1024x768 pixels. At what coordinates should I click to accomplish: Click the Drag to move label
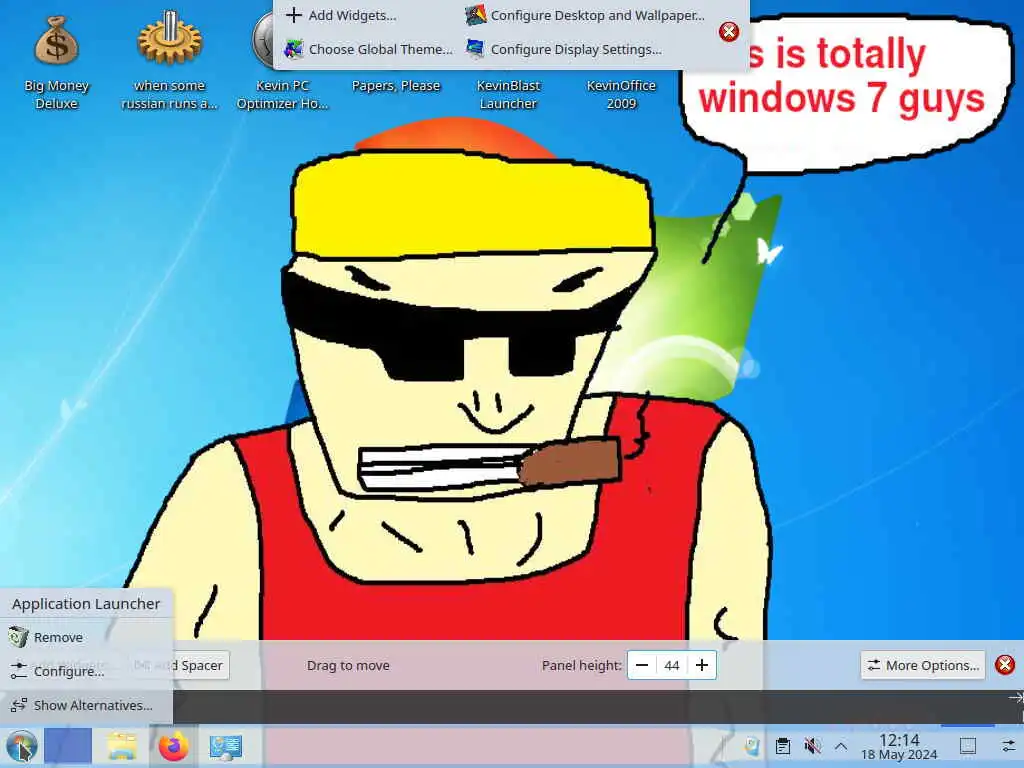[x=348, y=665]
